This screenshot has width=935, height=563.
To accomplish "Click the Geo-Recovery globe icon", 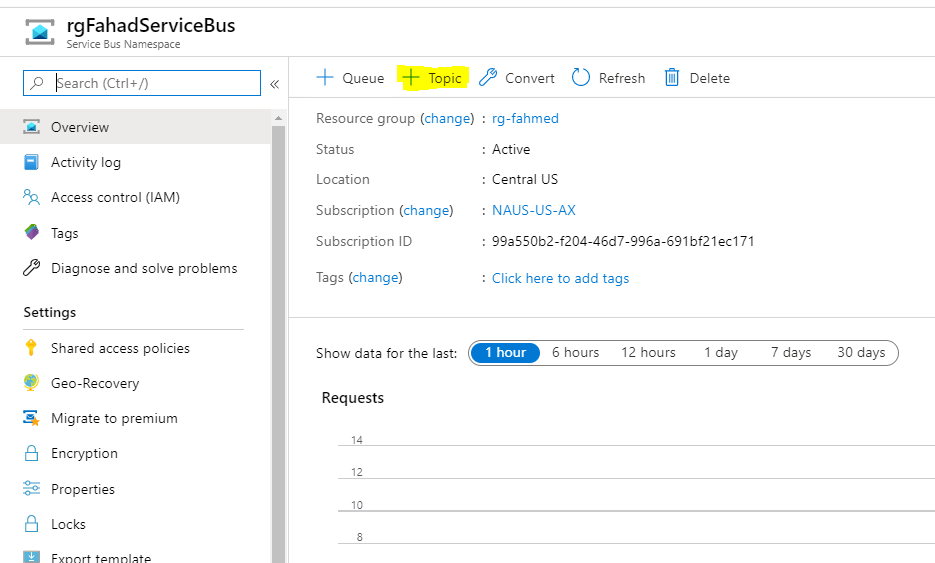I will click(x=32, y=382).
